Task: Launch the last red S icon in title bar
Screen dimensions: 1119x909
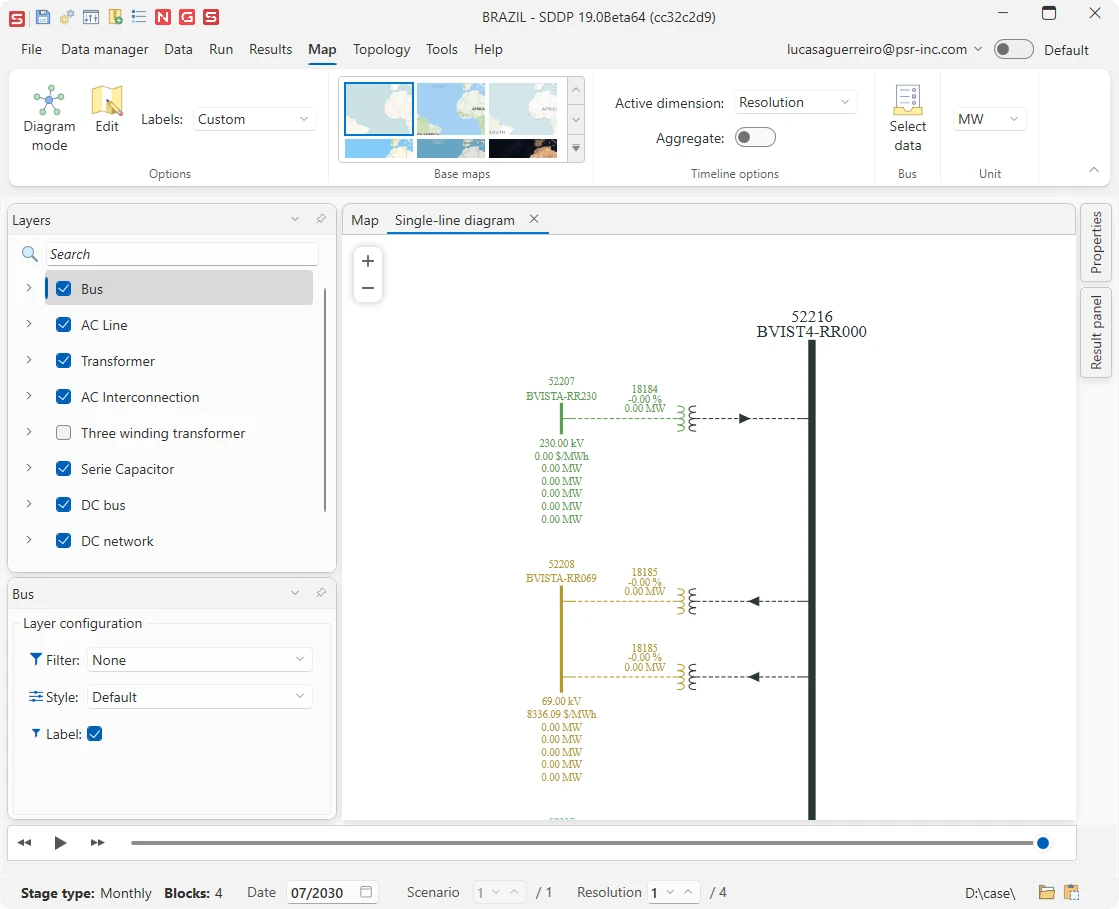Action: point(211,17)
